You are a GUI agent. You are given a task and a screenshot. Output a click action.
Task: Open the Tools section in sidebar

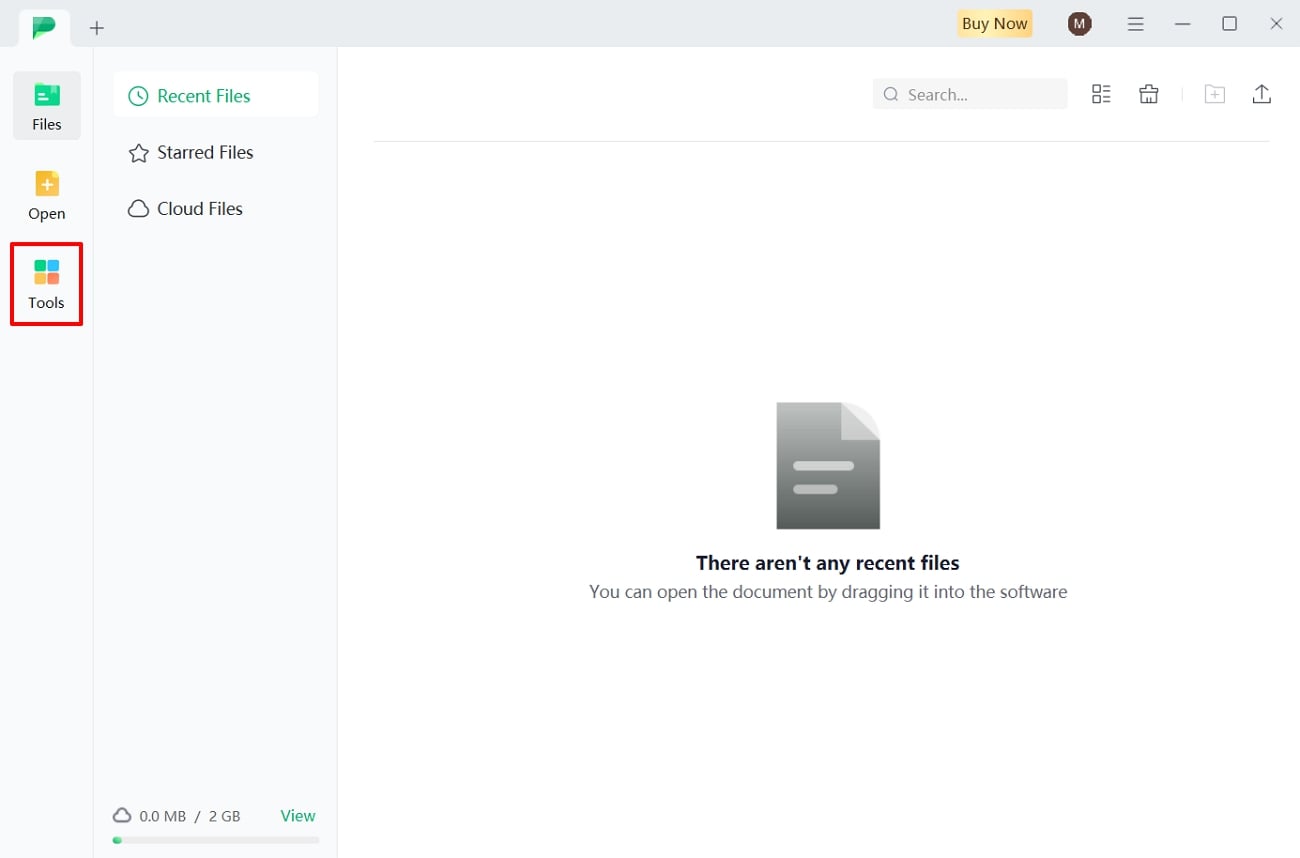(x=46, y=284)
